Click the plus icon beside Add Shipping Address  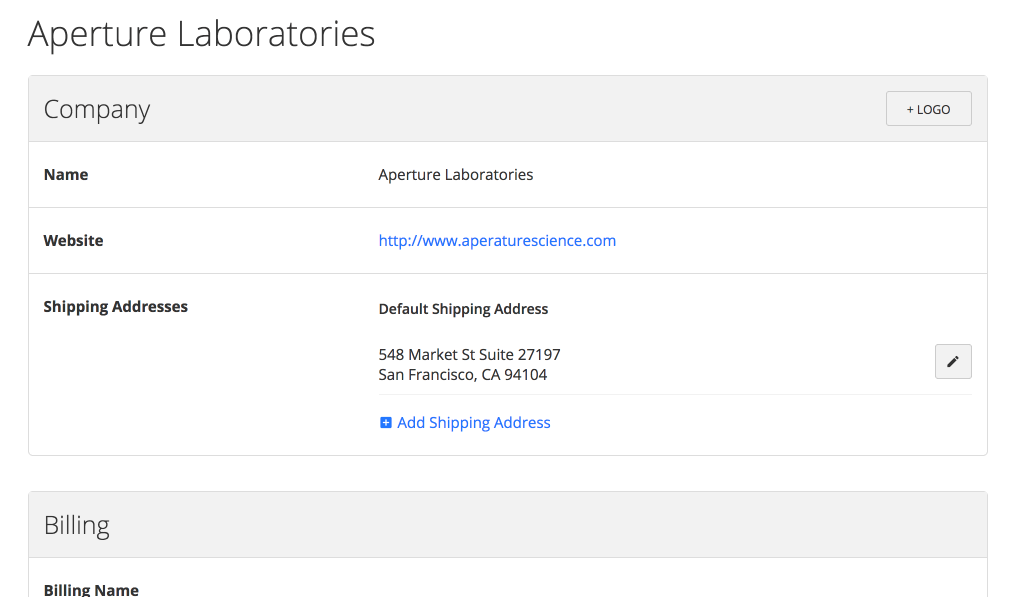click(386, 422)
